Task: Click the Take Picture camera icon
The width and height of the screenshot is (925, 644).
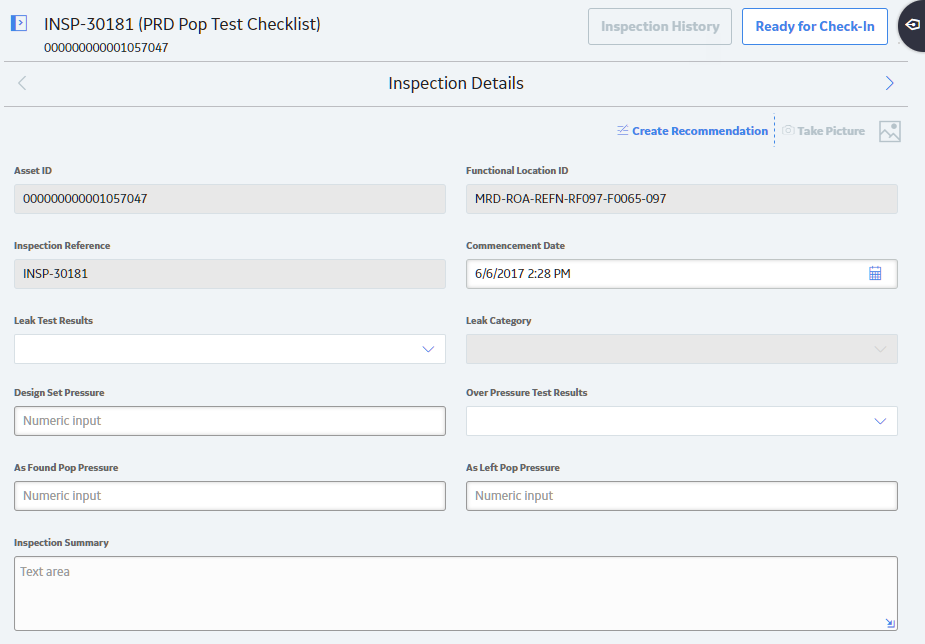Action: tap(788, 130)
